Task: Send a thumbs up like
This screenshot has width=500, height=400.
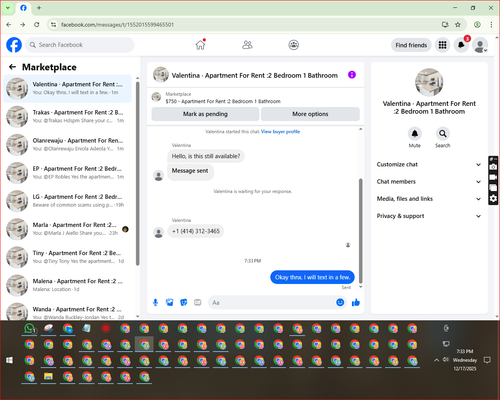Action: (356, 302)
